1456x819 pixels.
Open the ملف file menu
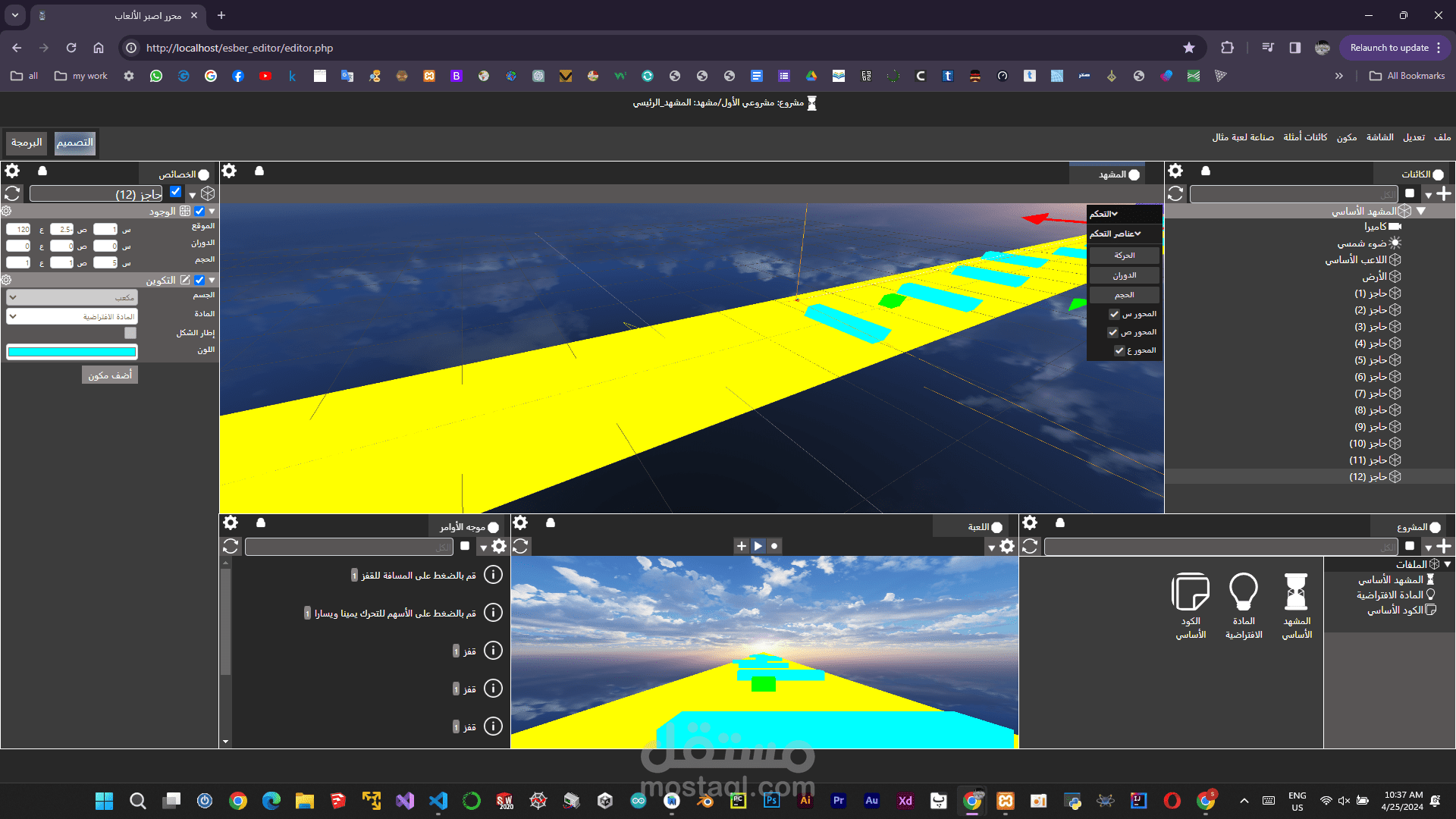1442,137
